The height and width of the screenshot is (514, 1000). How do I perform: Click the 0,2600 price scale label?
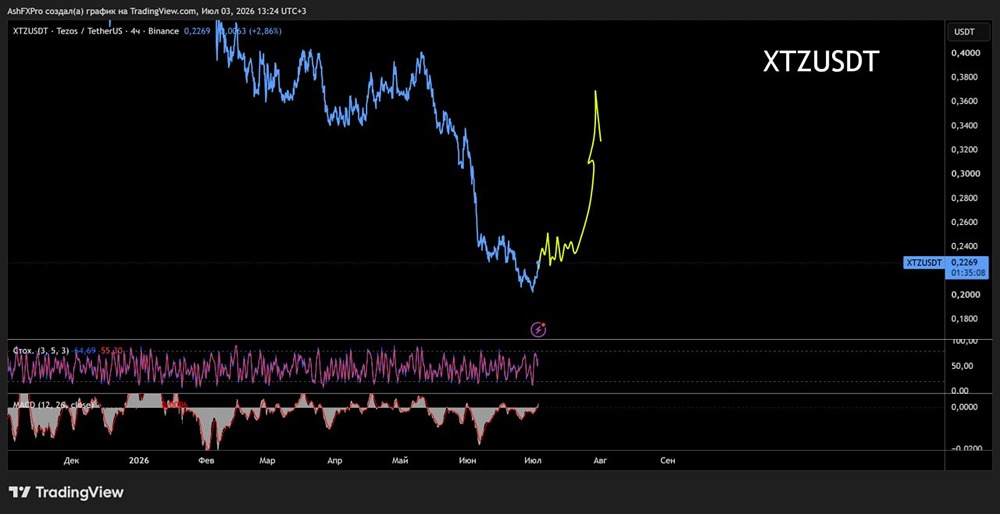pyautogui.click(x=962, y=222)
